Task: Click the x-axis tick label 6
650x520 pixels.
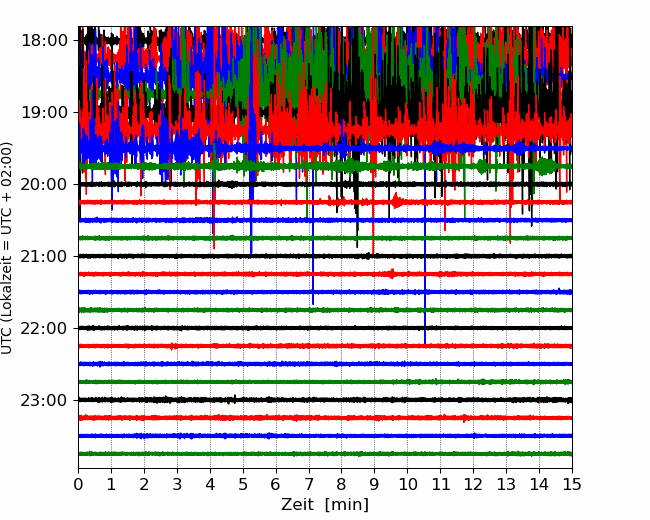Action: pos(276,484)
